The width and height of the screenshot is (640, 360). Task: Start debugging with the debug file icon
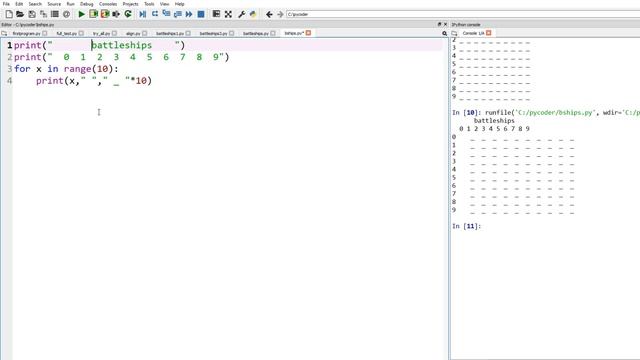pyautogui.click(x=142, y=14)
